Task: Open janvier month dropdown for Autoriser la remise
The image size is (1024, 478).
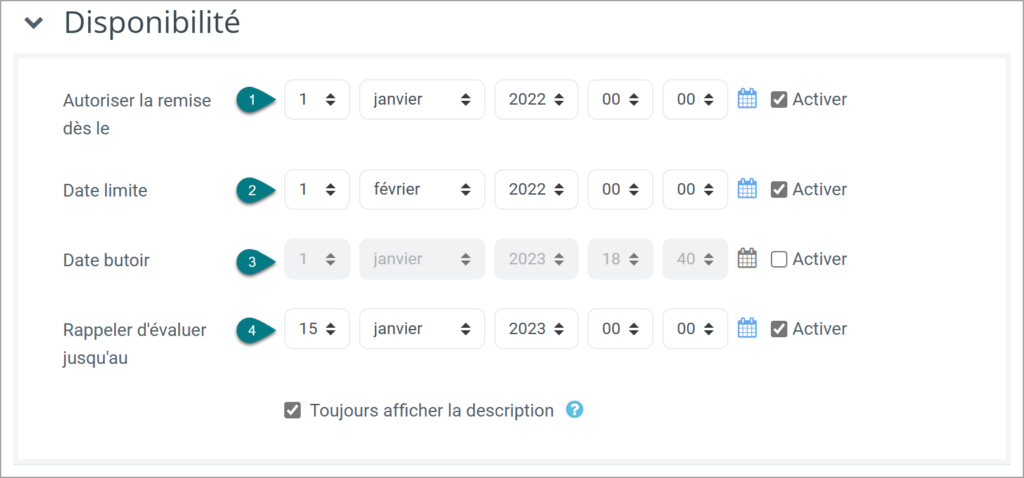Action: coord(422,99)
